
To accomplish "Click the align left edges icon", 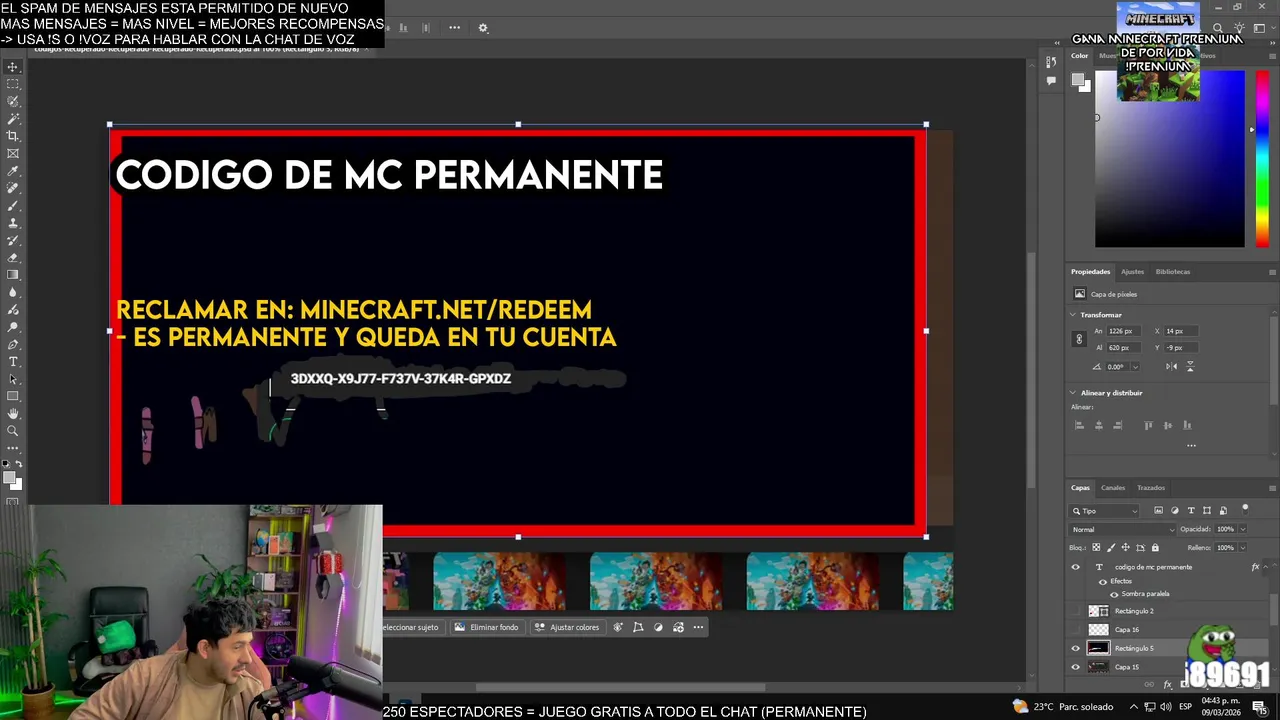I will [1079, 425].
